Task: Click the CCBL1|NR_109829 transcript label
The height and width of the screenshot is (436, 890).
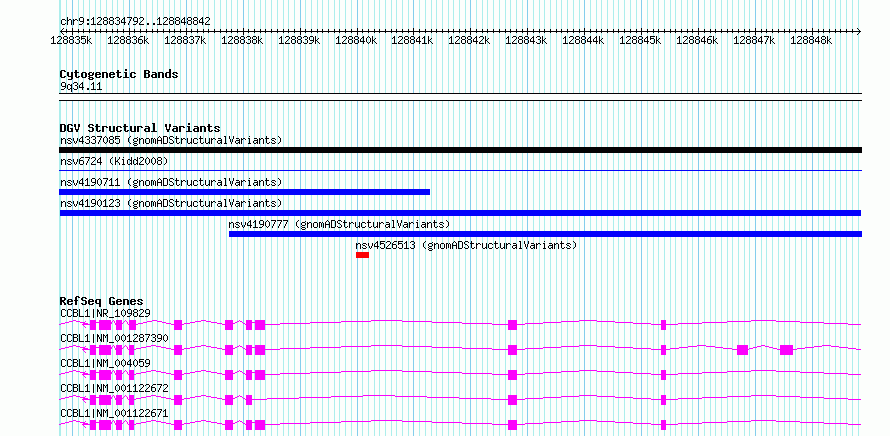Action: pyautogui.click(x=105, y=313)
